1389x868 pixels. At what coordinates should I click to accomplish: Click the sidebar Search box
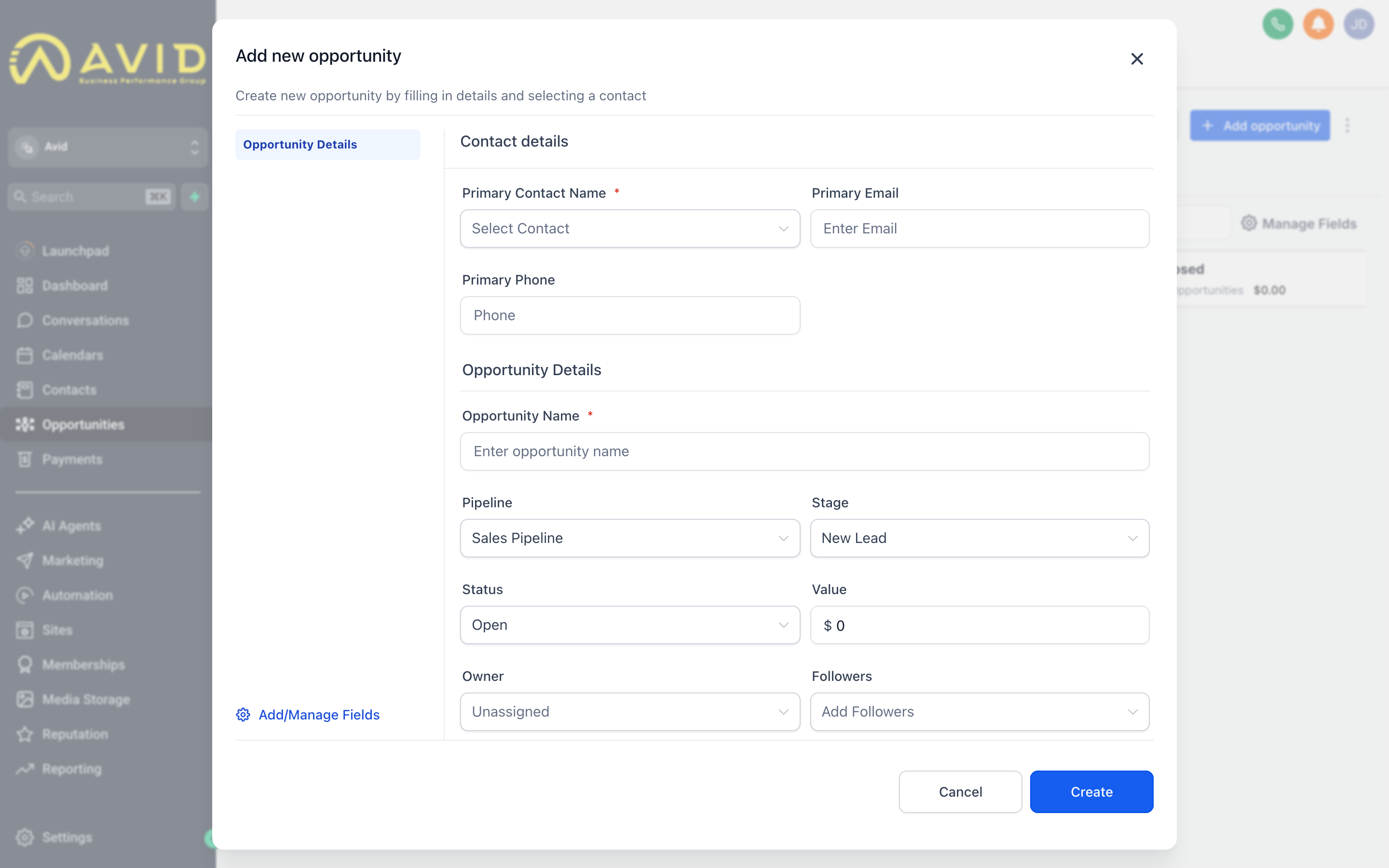pos(91,197)
